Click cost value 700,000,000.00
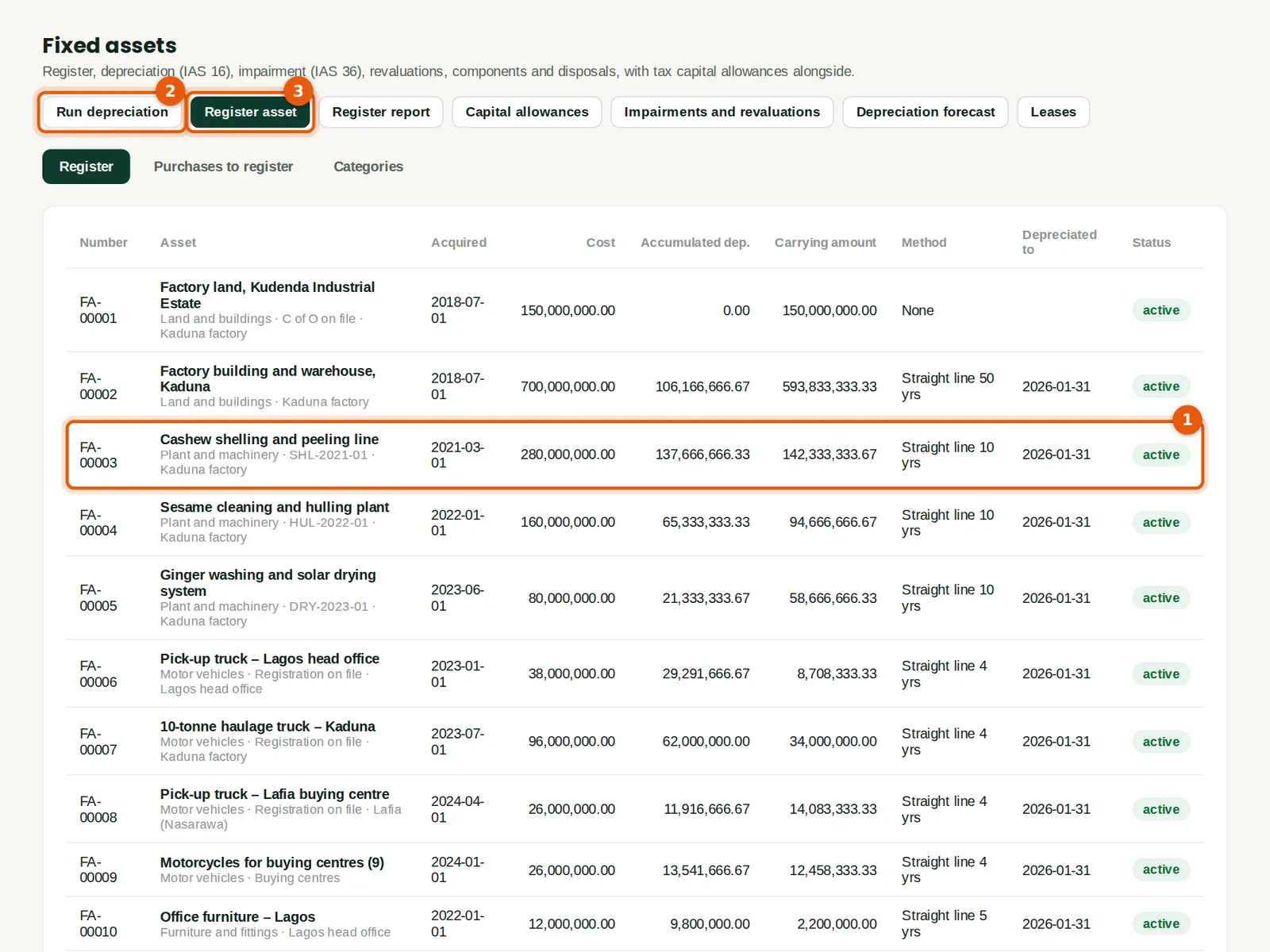Screen dimensions: 1270x952 (568, 386)
